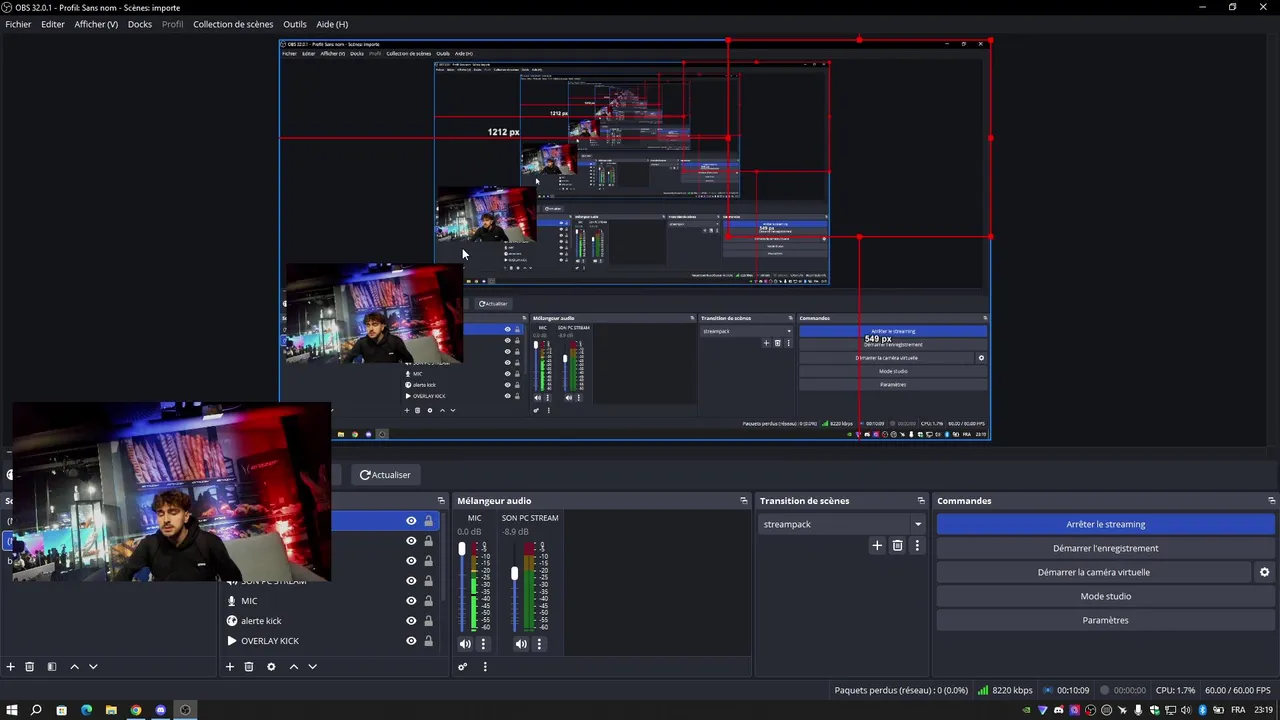The width and height of the screenshot is (1280, 720).
Task: Move scene up arrow in Scenes dock
Action: coord(74,667)
